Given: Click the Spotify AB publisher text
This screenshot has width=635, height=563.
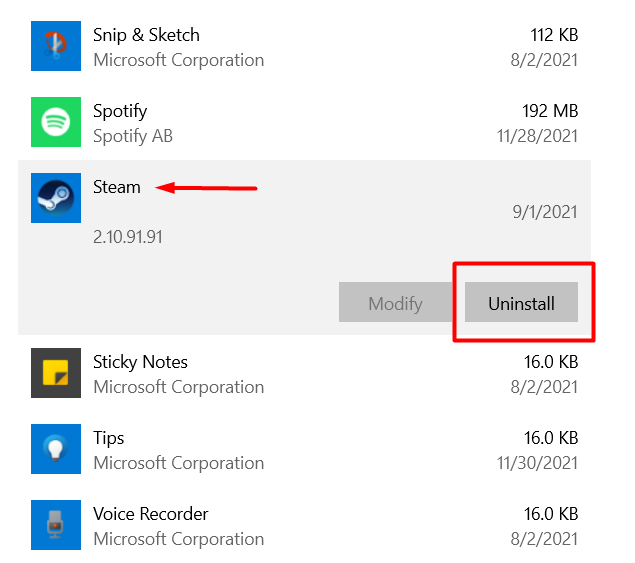Looking at the screenshot, I should pyautogui.click(x=133, y=136).
